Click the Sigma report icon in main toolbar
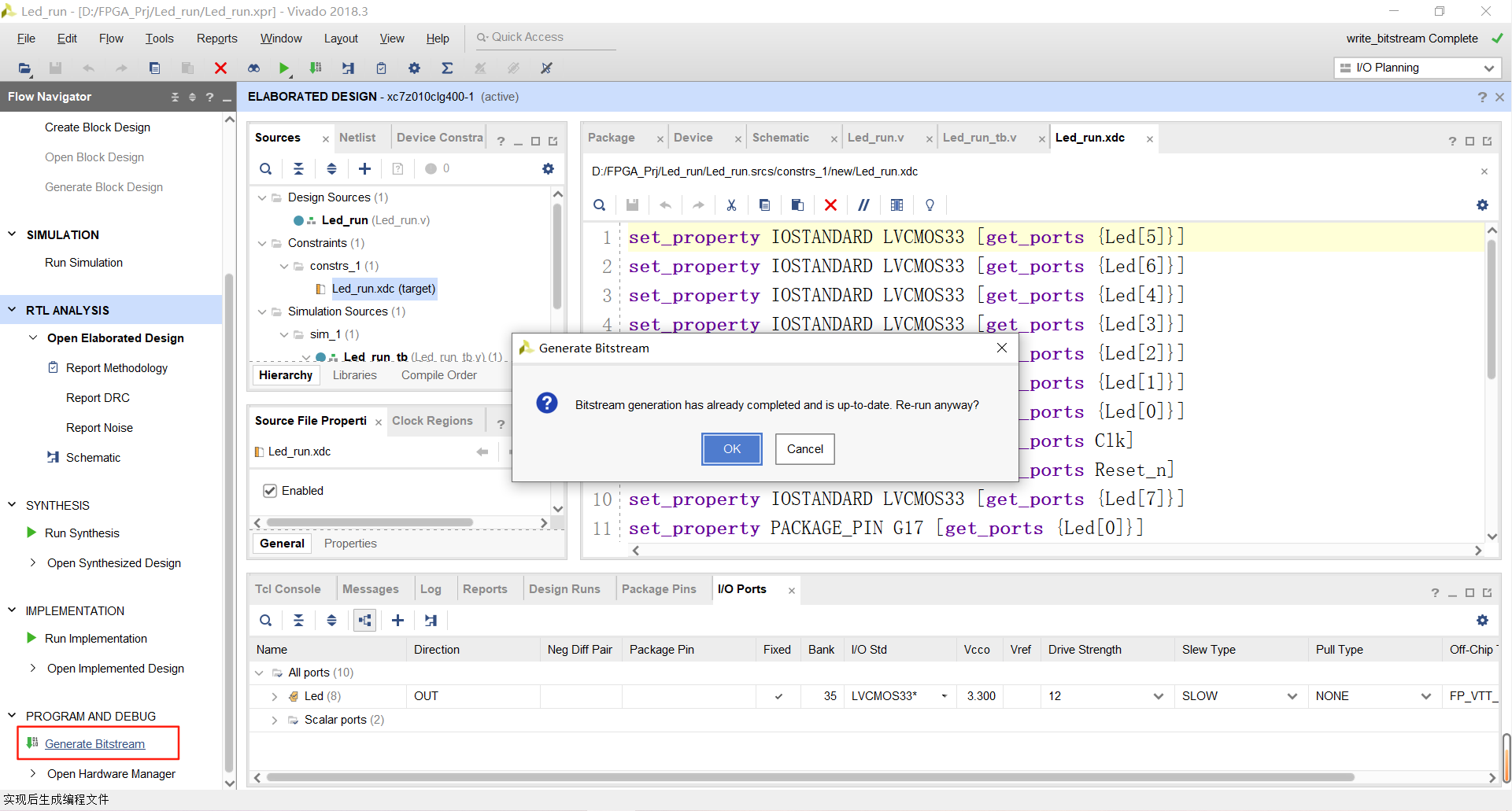Screen dimensions: 1512x811 (447, 68)
